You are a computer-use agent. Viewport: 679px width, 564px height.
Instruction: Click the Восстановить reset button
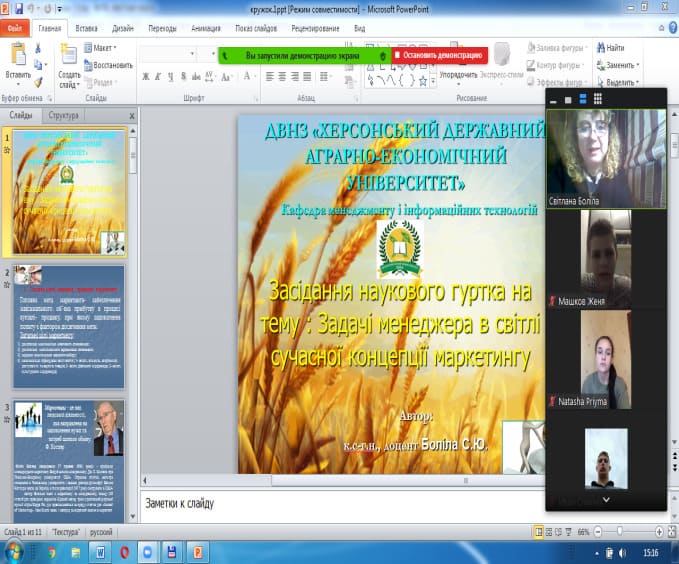tap(108, 65)
